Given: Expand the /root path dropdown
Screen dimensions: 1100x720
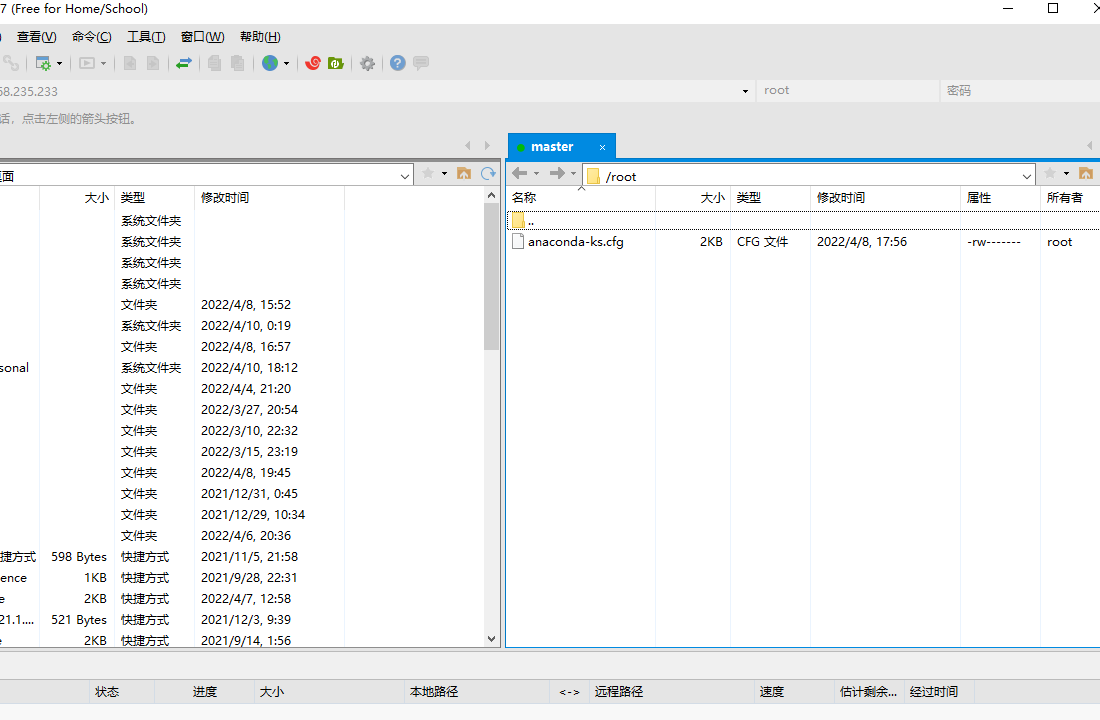Looking at the screenshot, I should coord(1027,176).
